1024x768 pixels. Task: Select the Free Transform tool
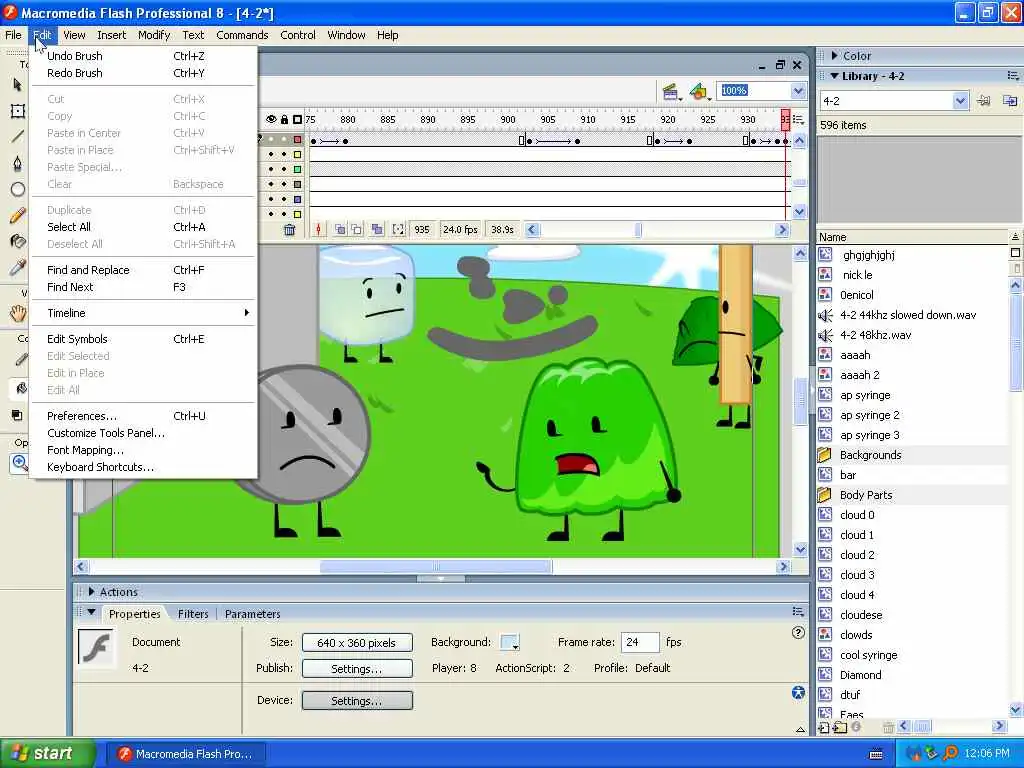[18, 111]
